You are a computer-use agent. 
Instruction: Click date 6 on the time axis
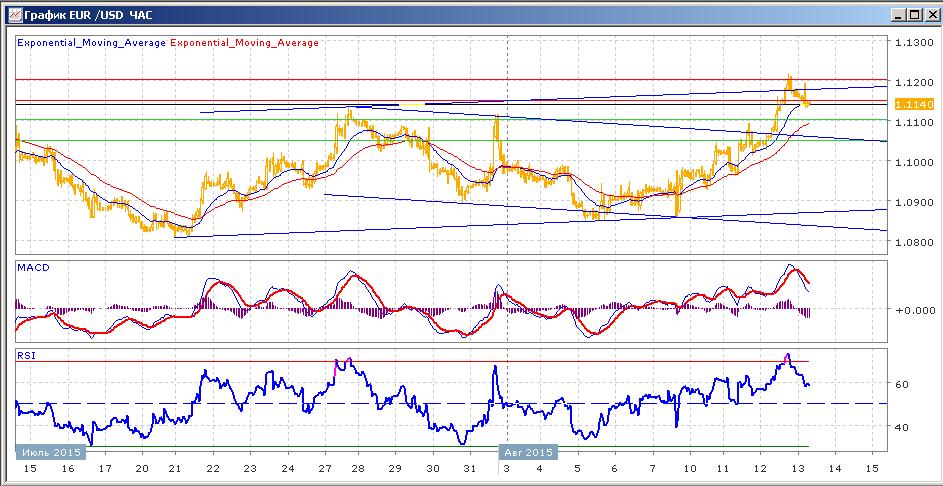coord(614,469)
